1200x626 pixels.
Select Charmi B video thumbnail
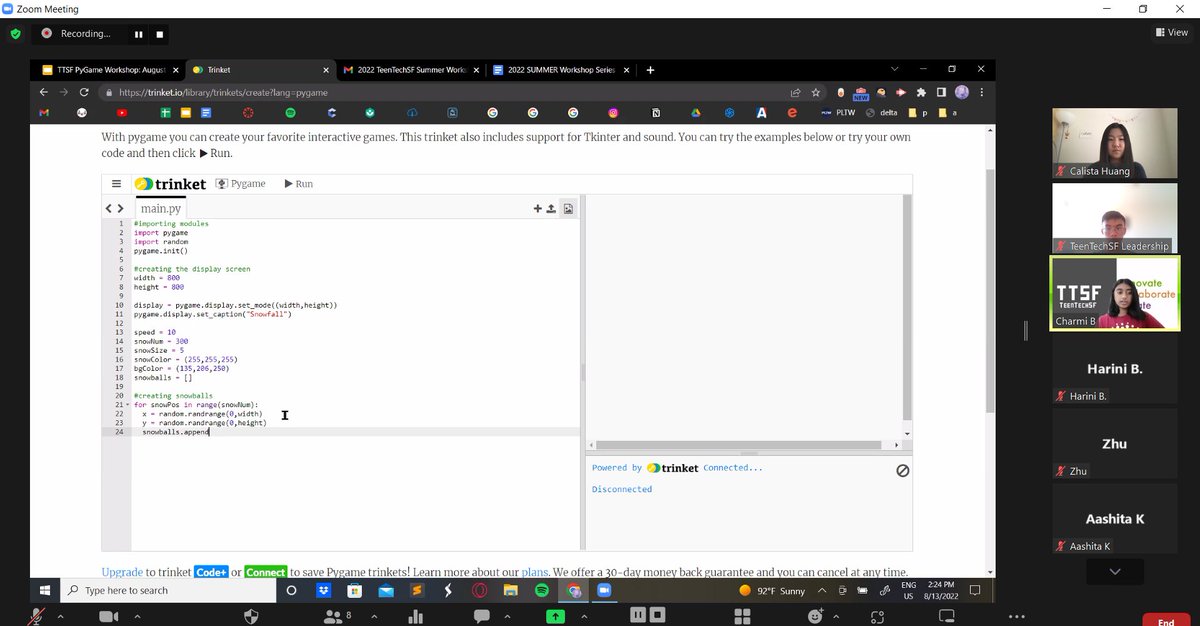pos(1114,293)
